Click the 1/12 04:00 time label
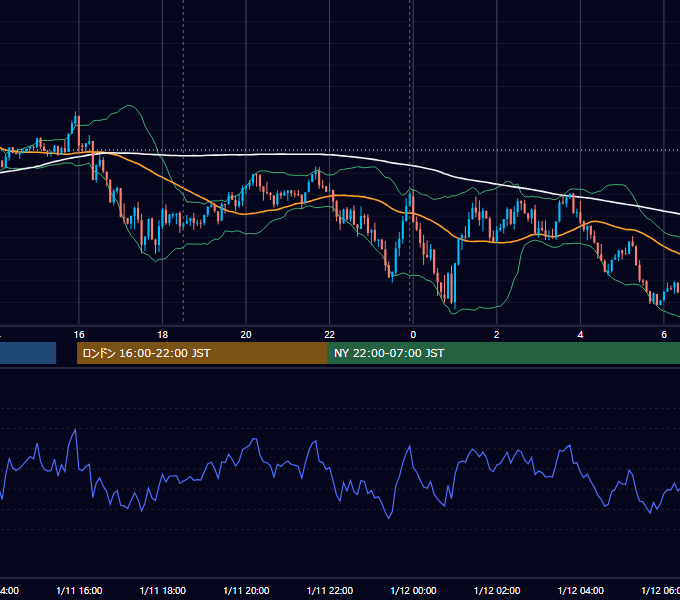This screenshot has height=600, width=680. click(x=581, y=590)
